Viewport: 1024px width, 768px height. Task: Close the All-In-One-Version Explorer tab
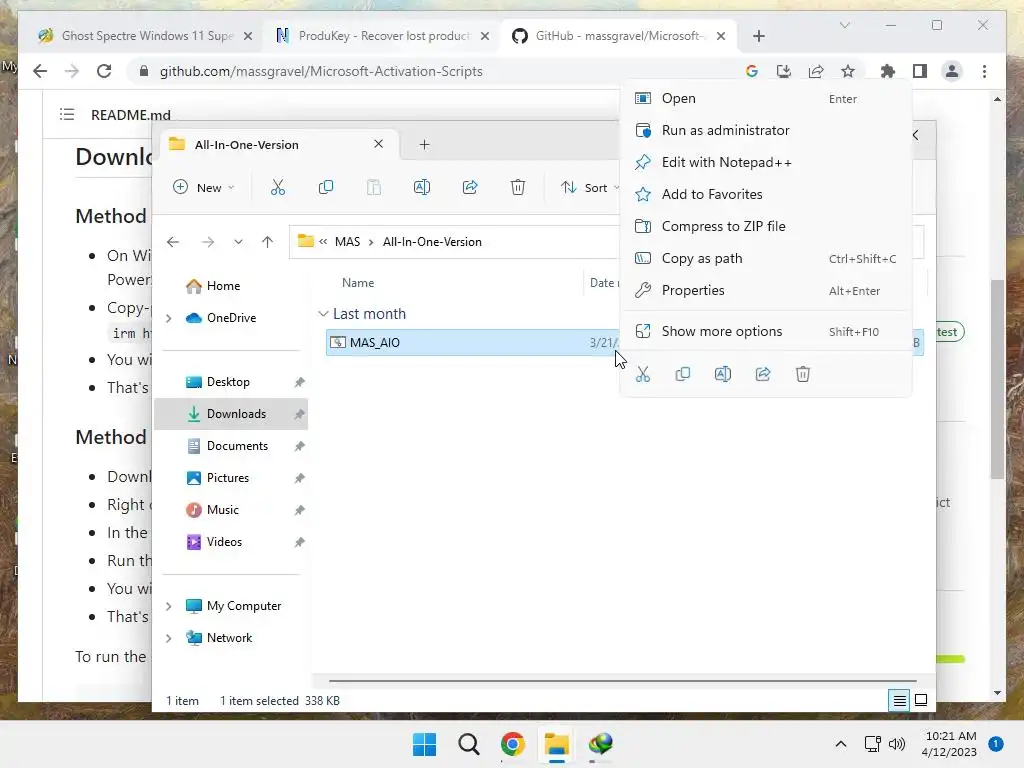click(x=379, y=144)
